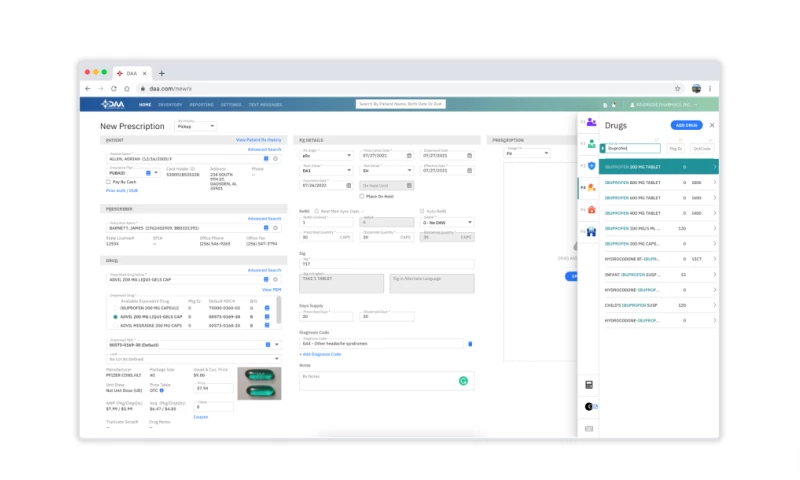Open the Rx Priority Pickup dropdown
This screenshot has width=800, height=480.
(x=196, y=127)
